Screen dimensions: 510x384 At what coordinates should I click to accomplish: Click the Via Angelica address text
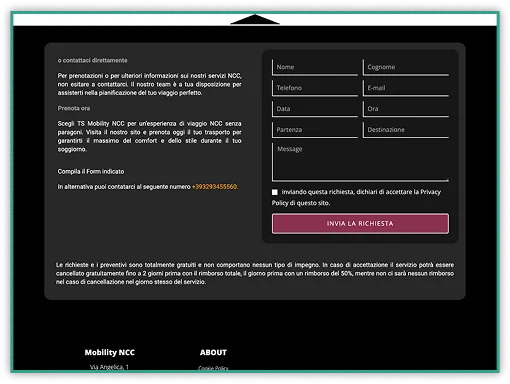[x=109, y=367]
